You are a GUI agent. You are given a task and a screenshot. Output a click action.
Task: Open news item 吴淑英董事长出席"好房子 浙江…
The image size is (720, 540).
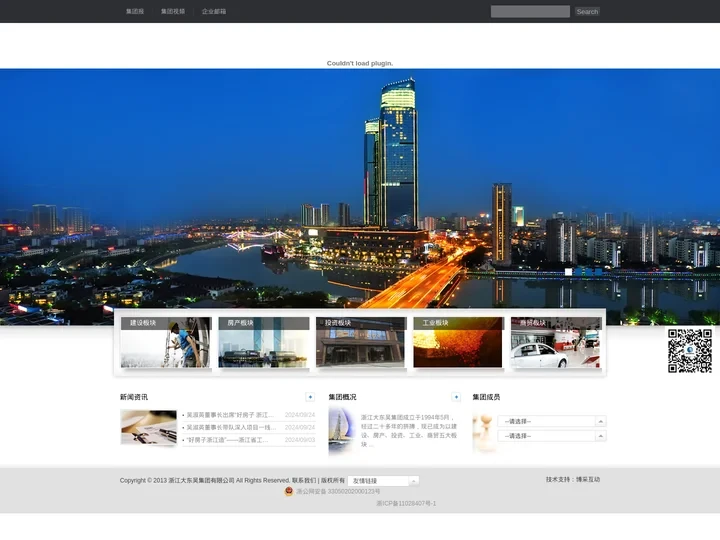230,415
